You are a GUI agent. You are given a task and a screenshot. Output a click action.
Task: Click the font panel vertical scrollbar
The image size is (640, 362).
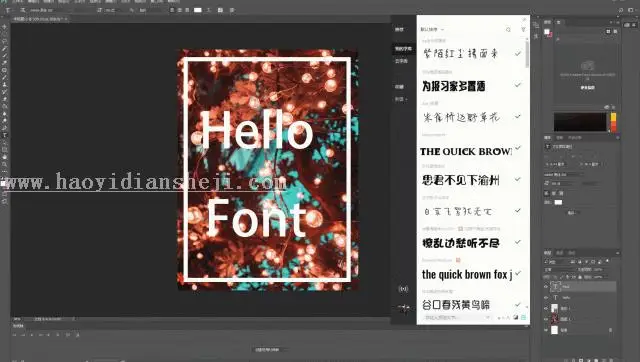pos(527,54)
